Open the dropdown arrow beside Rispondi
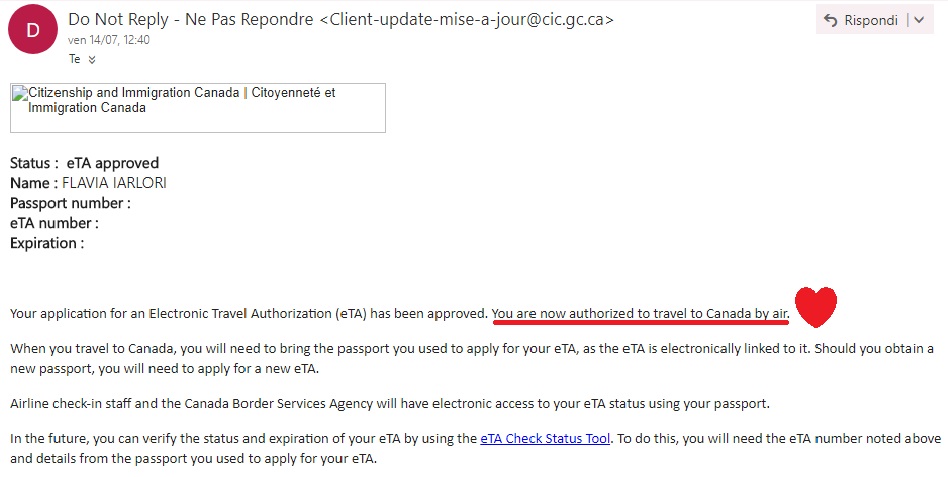Image resolution: width=948 pixels, height=477 pixels. pyautogui.click(x=920, y=20)
